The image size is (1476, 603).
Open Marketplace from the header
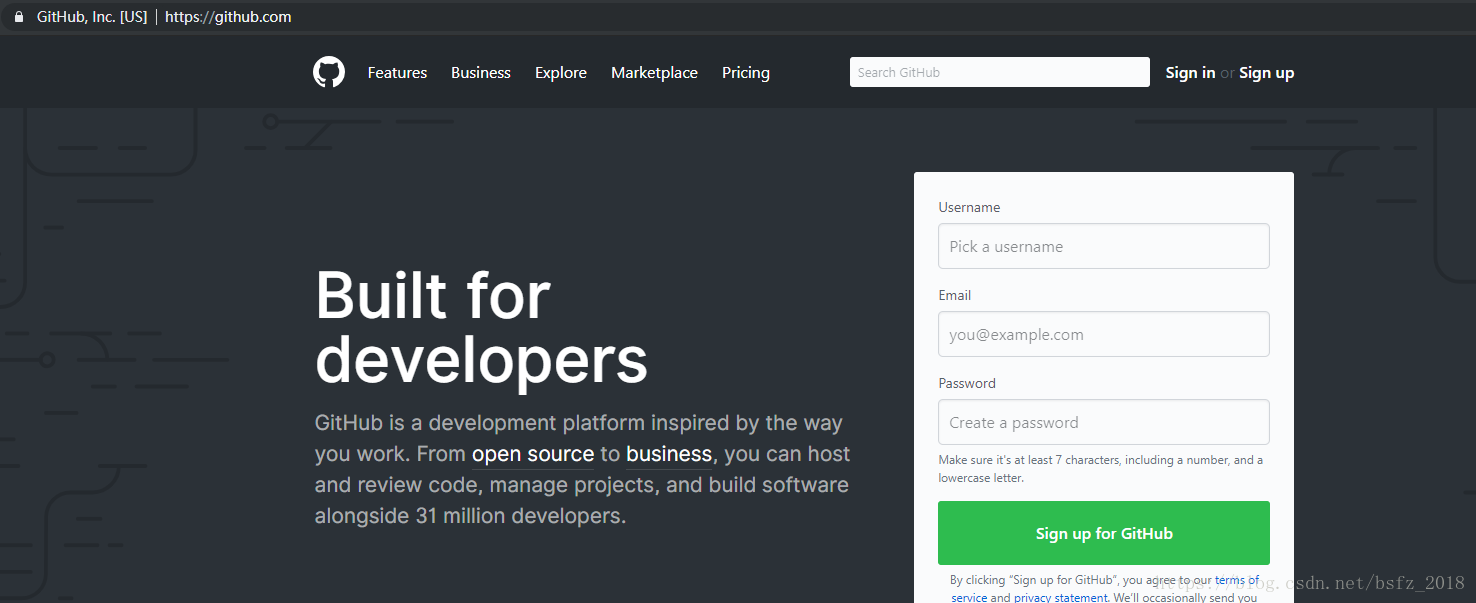tap(655, 73)
